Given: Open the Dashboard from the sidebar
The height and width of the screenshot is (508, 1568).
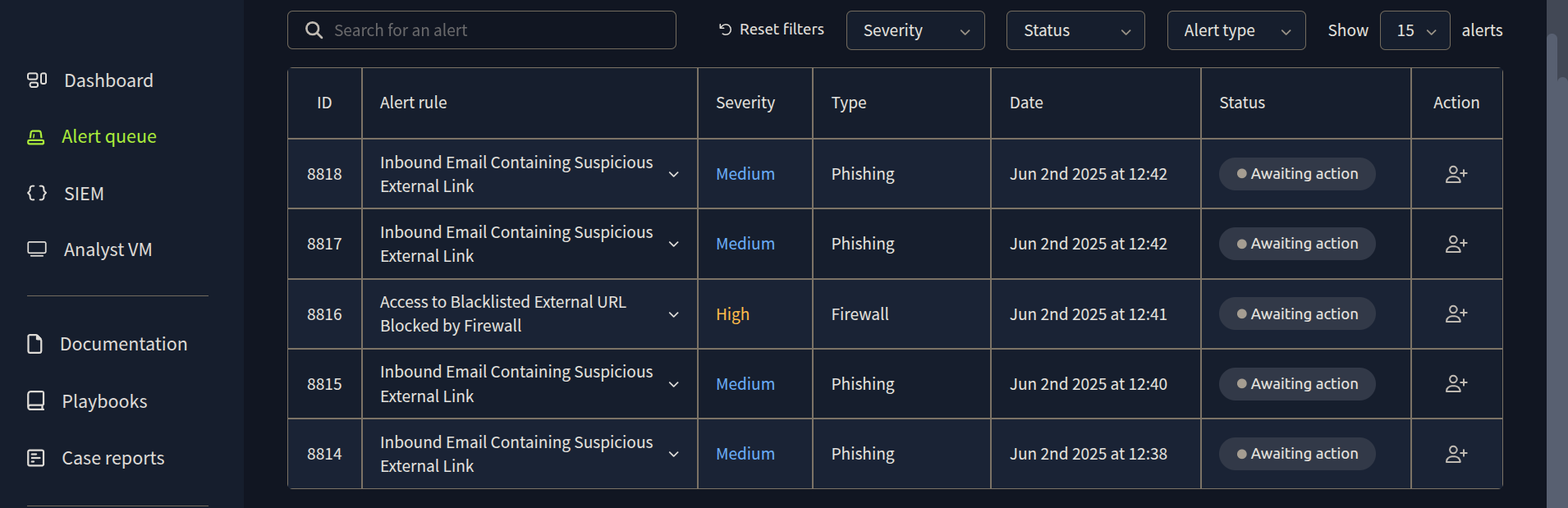Looking at the screenshot, I should pyautogui.click(x=108, y=80).
